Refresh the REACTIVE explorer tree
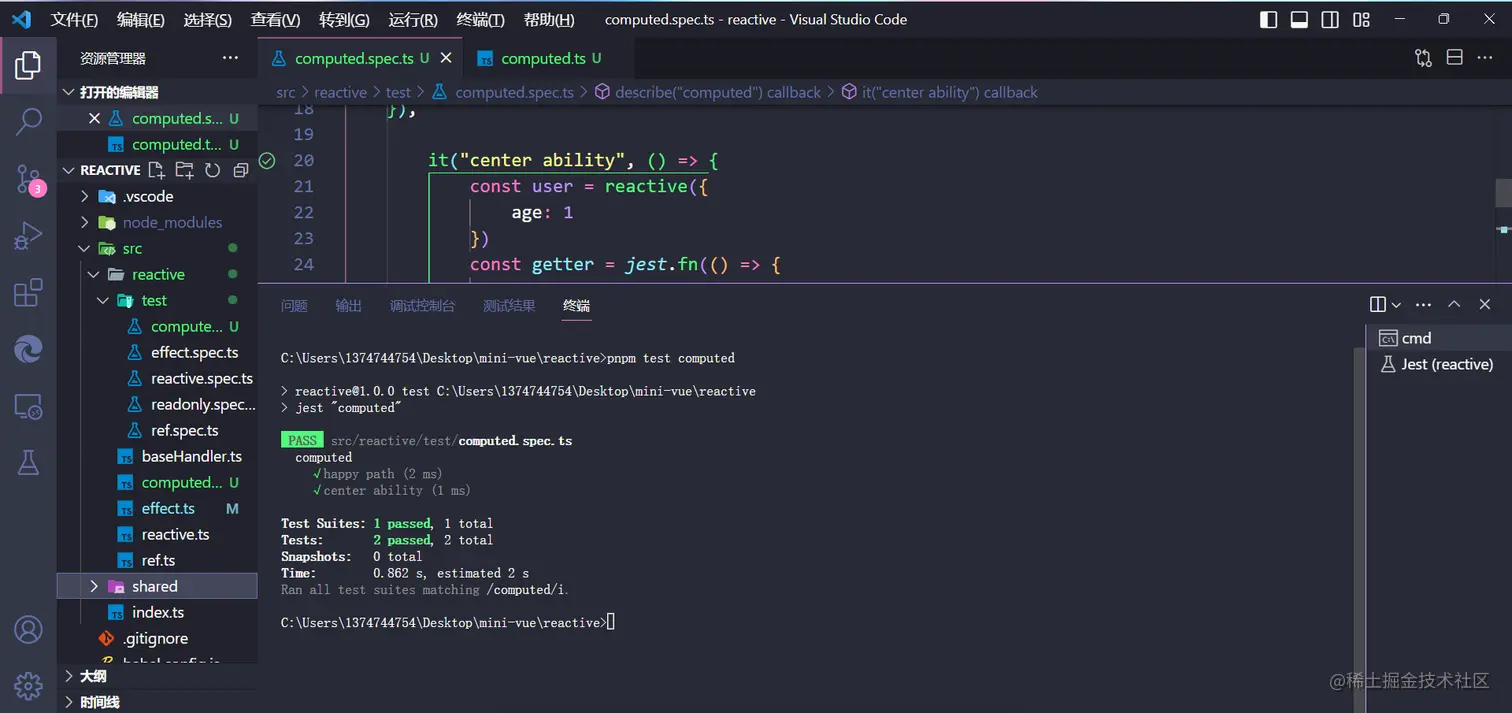 pyautogui.click(x=212, y=170)
